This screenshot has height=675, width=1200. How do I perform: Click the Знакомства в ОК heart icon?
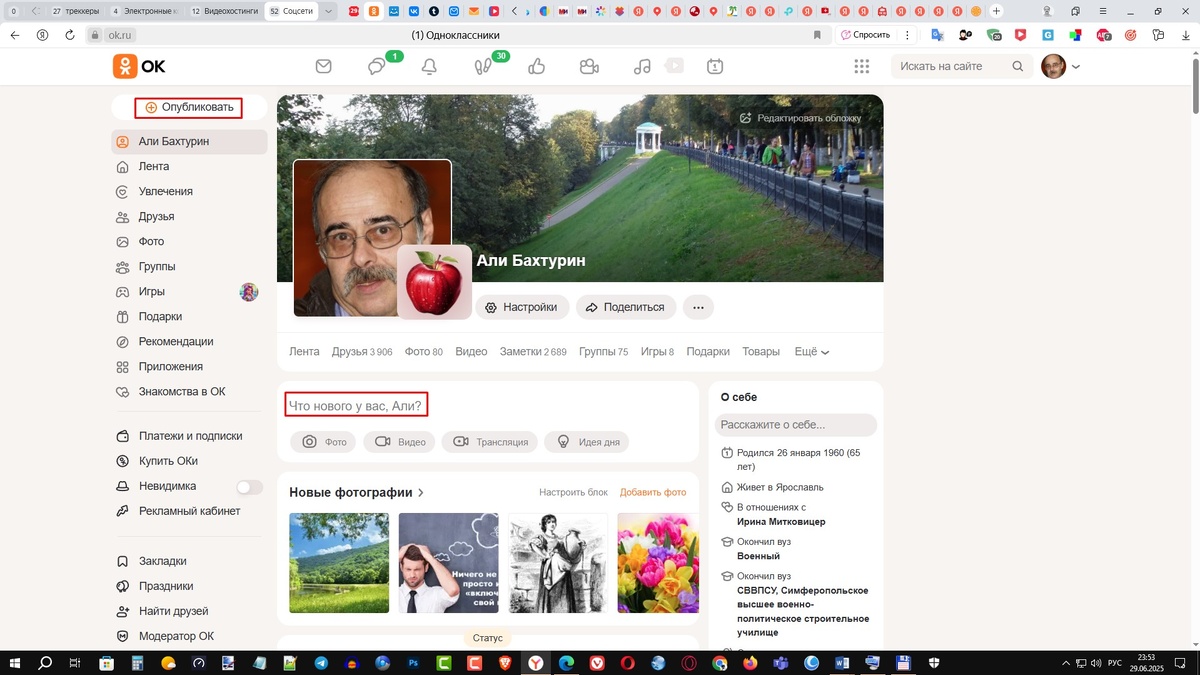(x=123, y=392)
